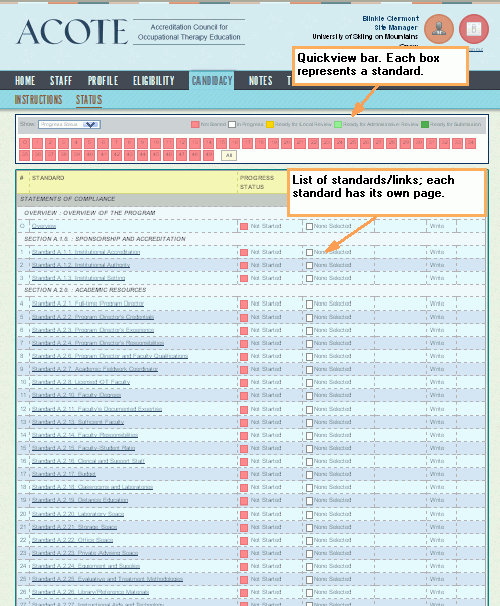
Task: Tick None Selected checkbox for Standard A.2.1
Action: pos(310,305)
